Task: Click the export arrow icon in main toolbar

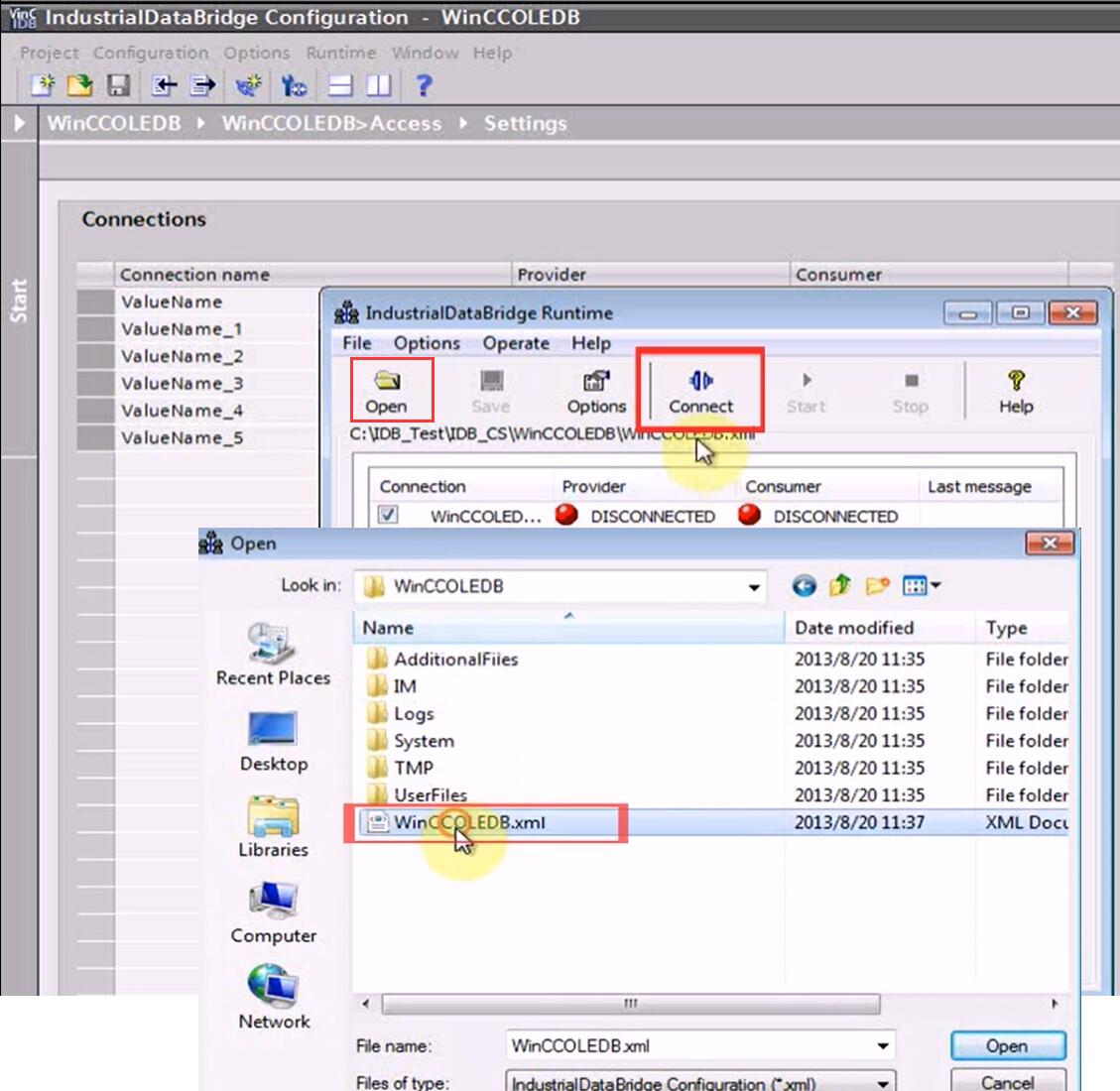Action: 202,85
